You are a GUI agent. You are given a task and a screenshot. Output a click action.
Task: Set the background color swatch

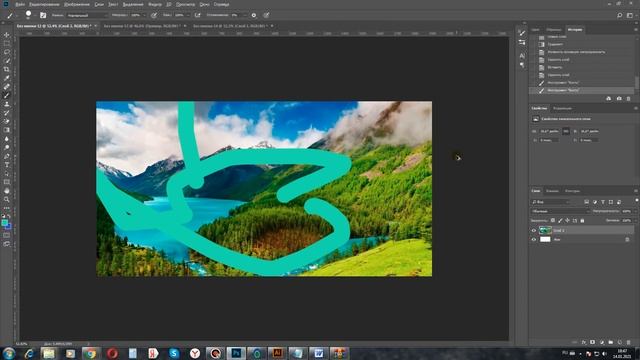point(9,226)
